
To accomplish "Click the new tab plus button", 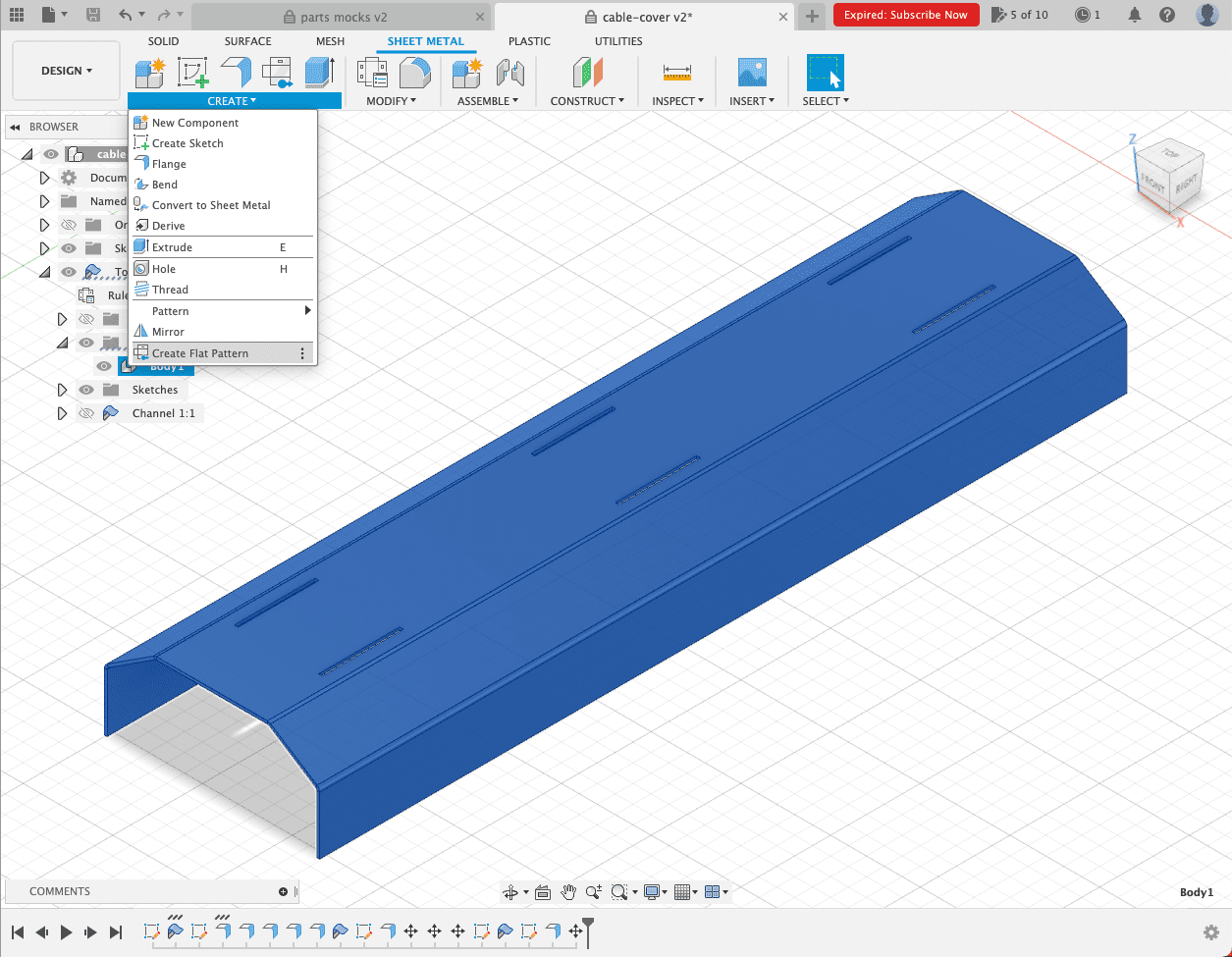I will [x=812, y=16].
